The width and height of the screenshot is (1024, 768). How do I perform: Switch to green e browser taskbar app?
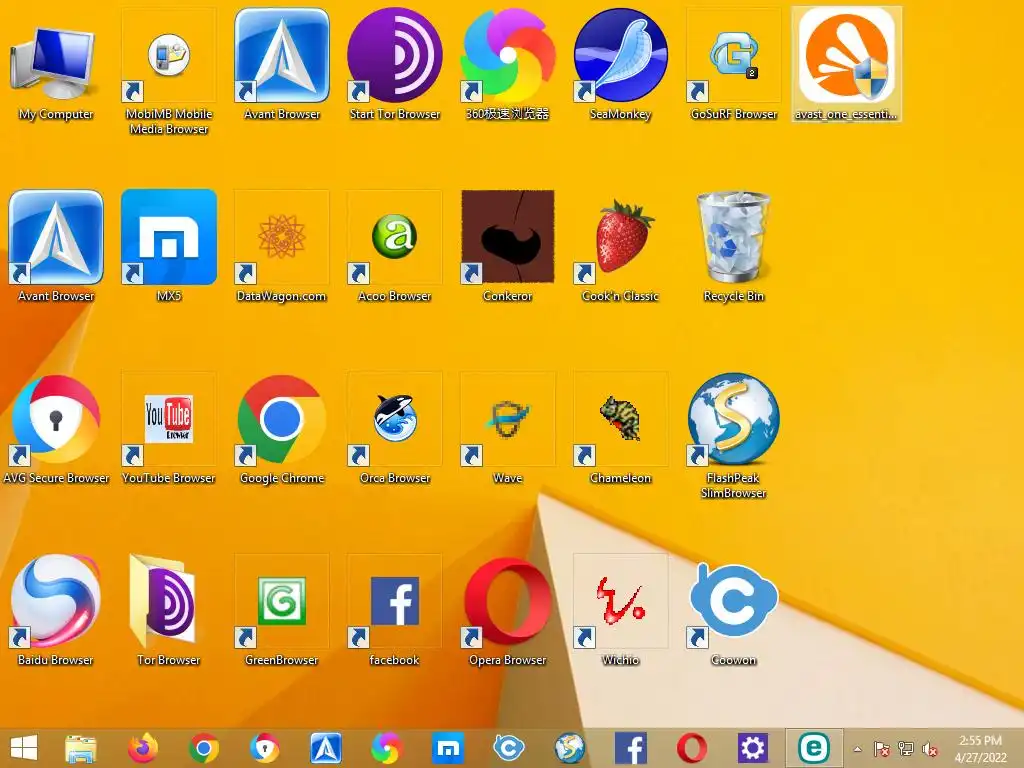(x=814, y=748)
